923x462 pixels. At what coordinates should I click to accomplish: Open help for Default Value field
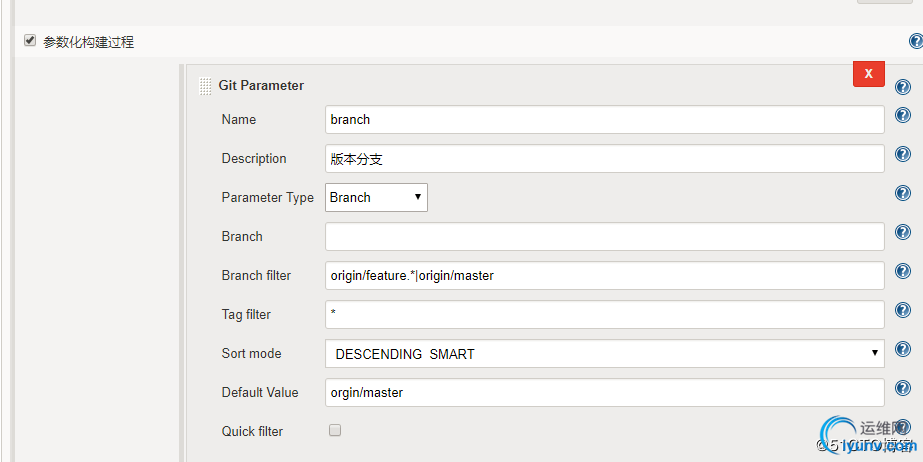click(x=902, y=389)
